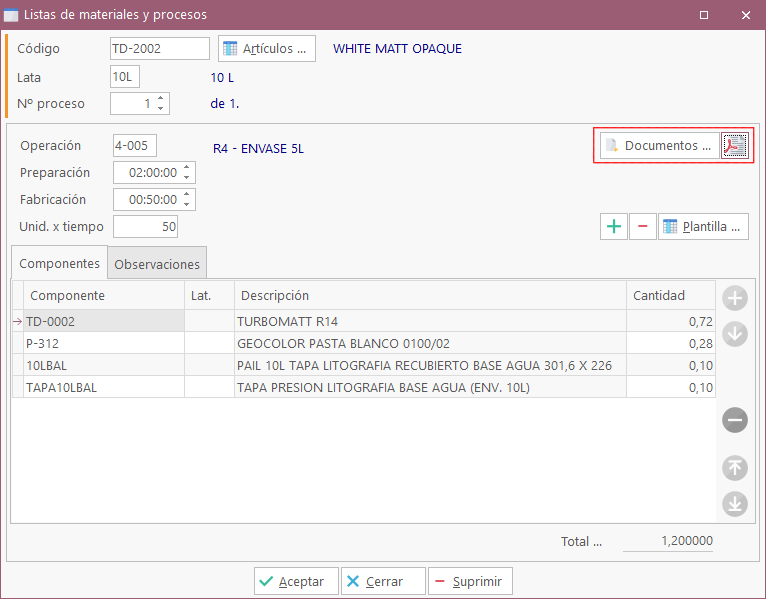Viewport: 766px width, 599px height.
Task: Move component to bottom with lowest round arrow
Action: click(735, 504)
